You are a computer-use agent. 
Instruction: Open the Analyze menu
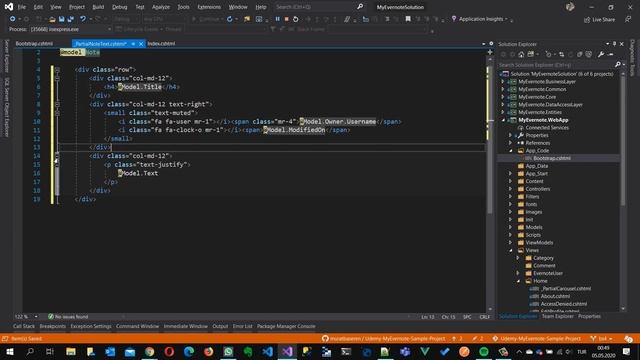(x=161, y=7)
